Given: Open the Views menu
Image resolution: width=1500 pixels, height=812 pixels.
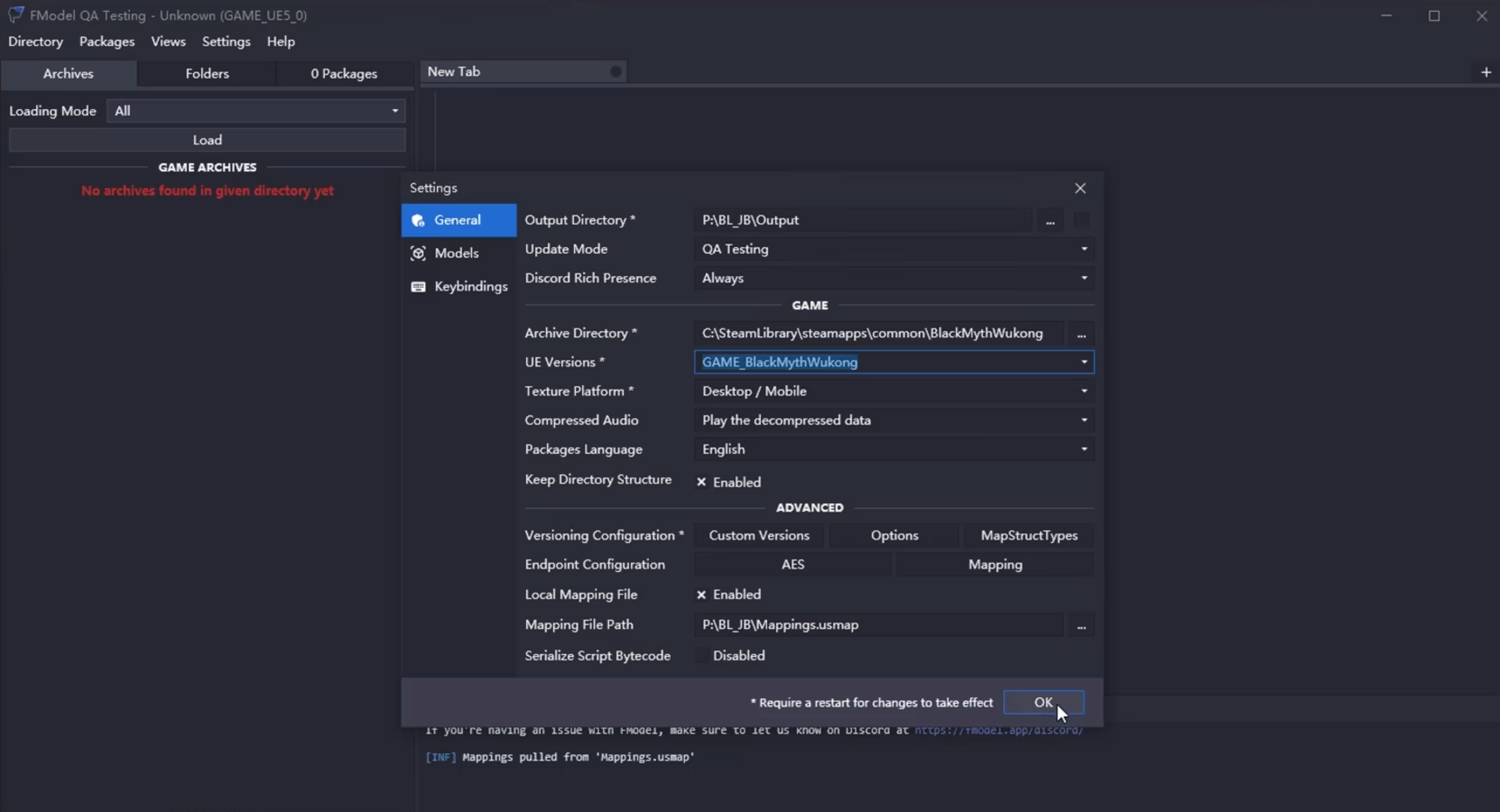Looking at the screenshot, I should tap(168, 42).
